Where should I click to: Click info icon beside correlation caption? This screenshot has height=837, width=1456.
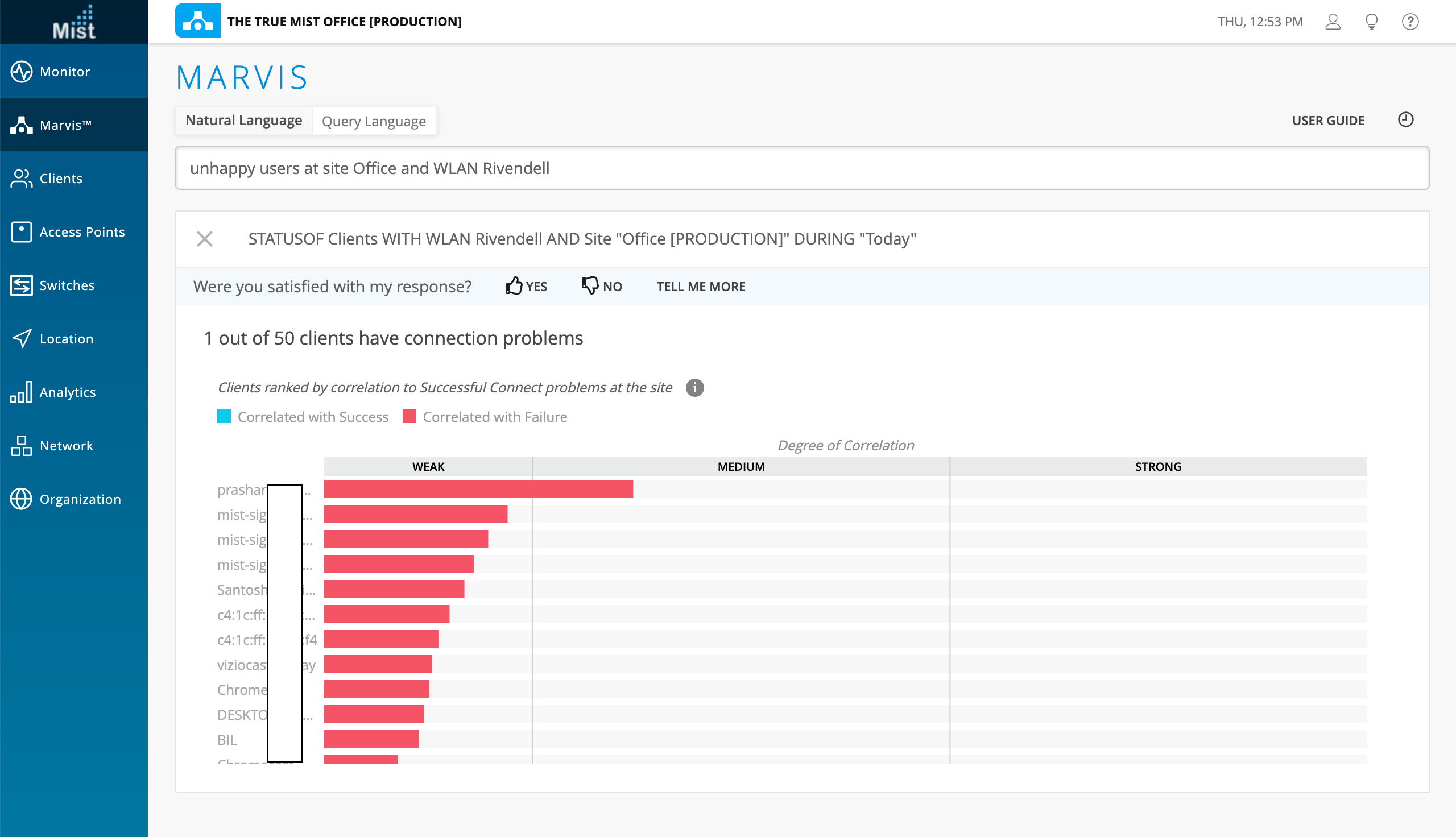(x=694, y=388)
